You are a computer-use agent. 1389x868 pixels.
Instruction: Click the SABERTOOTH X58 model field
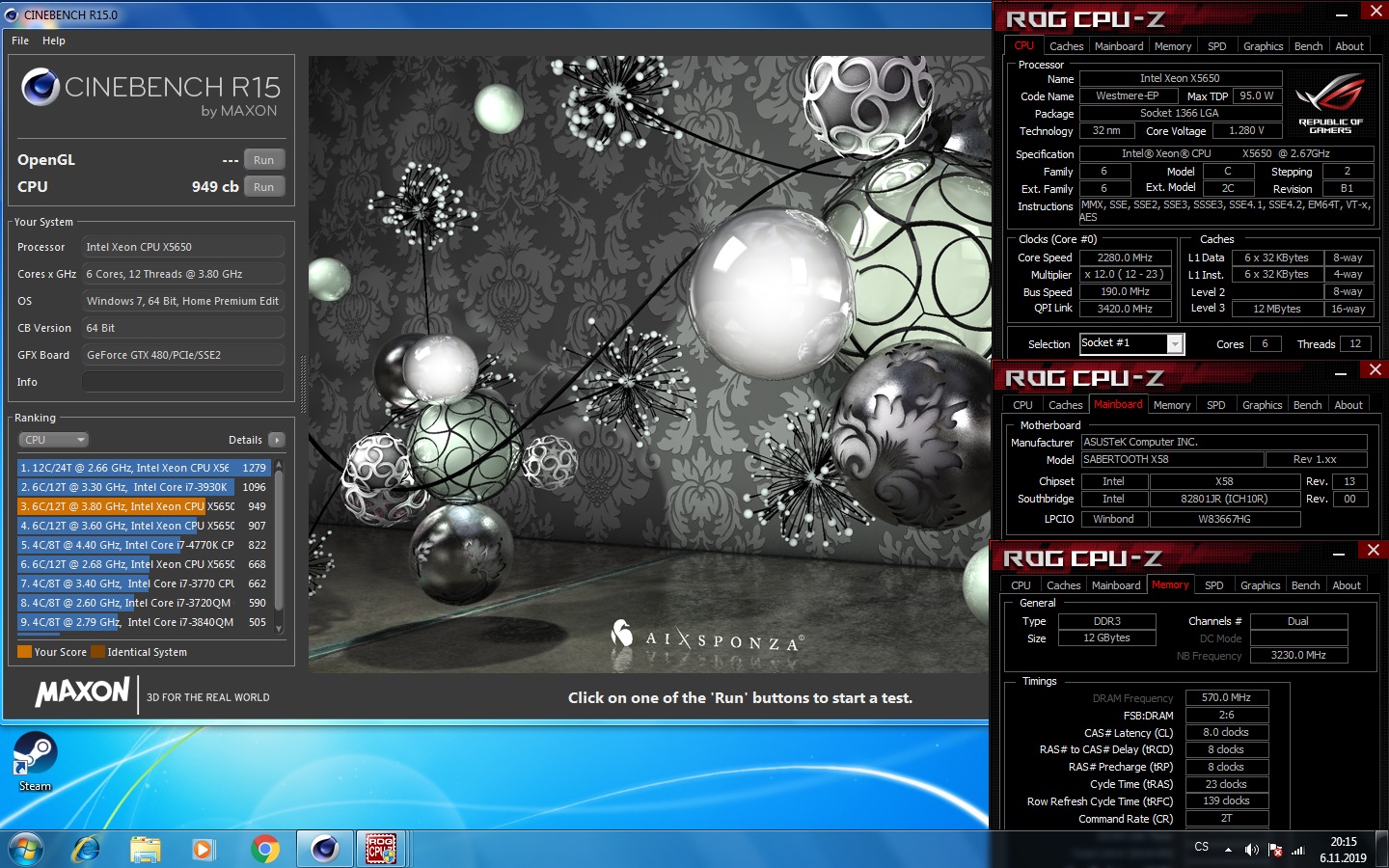[1171, 459]
